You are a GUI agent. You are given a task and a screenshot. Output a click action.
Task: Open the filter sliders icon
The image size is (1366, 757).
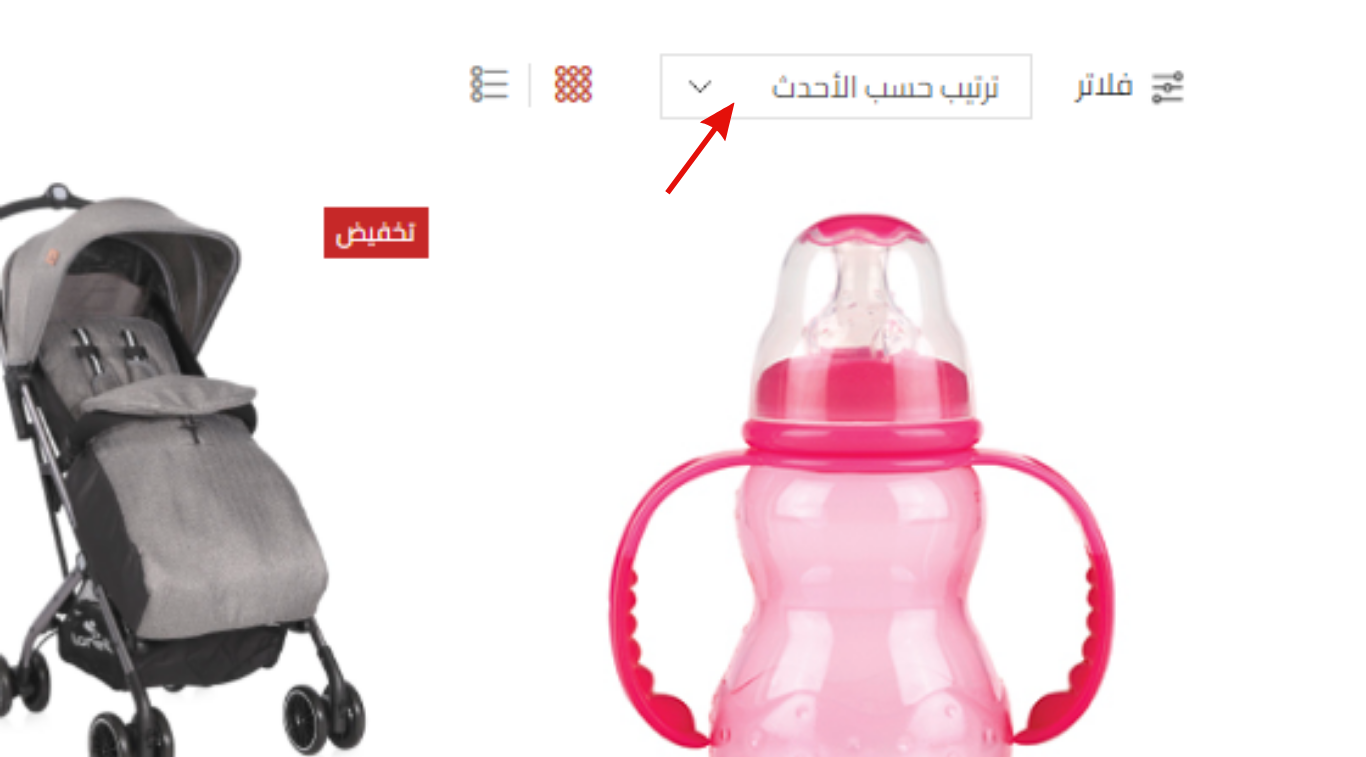coord(1167,87)
